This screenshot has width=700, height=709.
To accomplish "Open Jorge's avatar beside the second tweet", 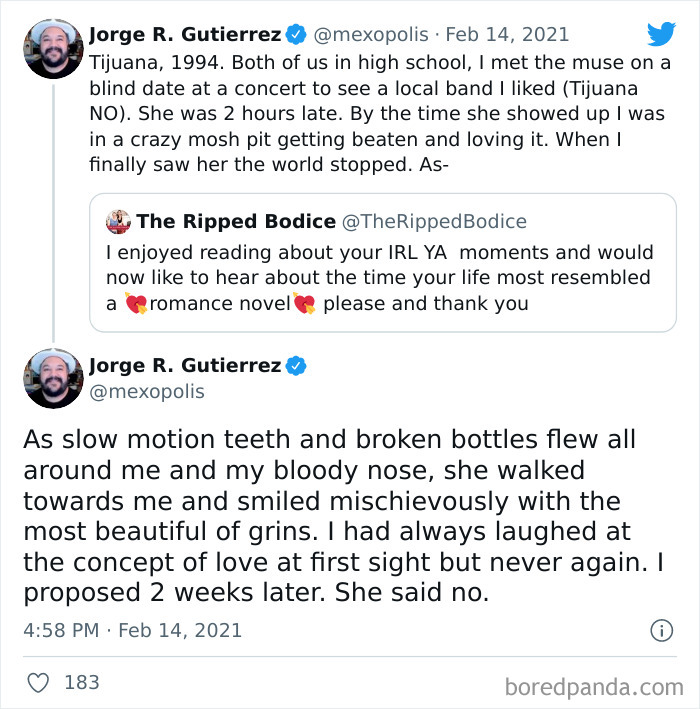I will 53,378.
